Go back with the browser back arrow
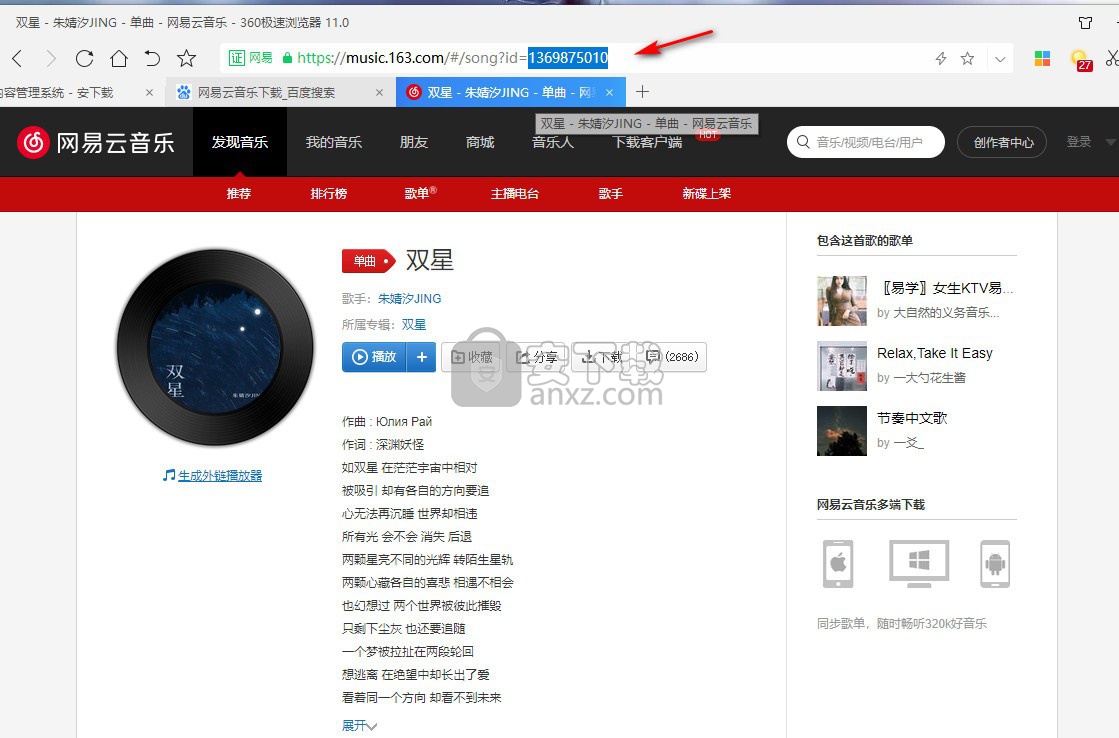This screenshot has width=1119, height=738. 19,58
